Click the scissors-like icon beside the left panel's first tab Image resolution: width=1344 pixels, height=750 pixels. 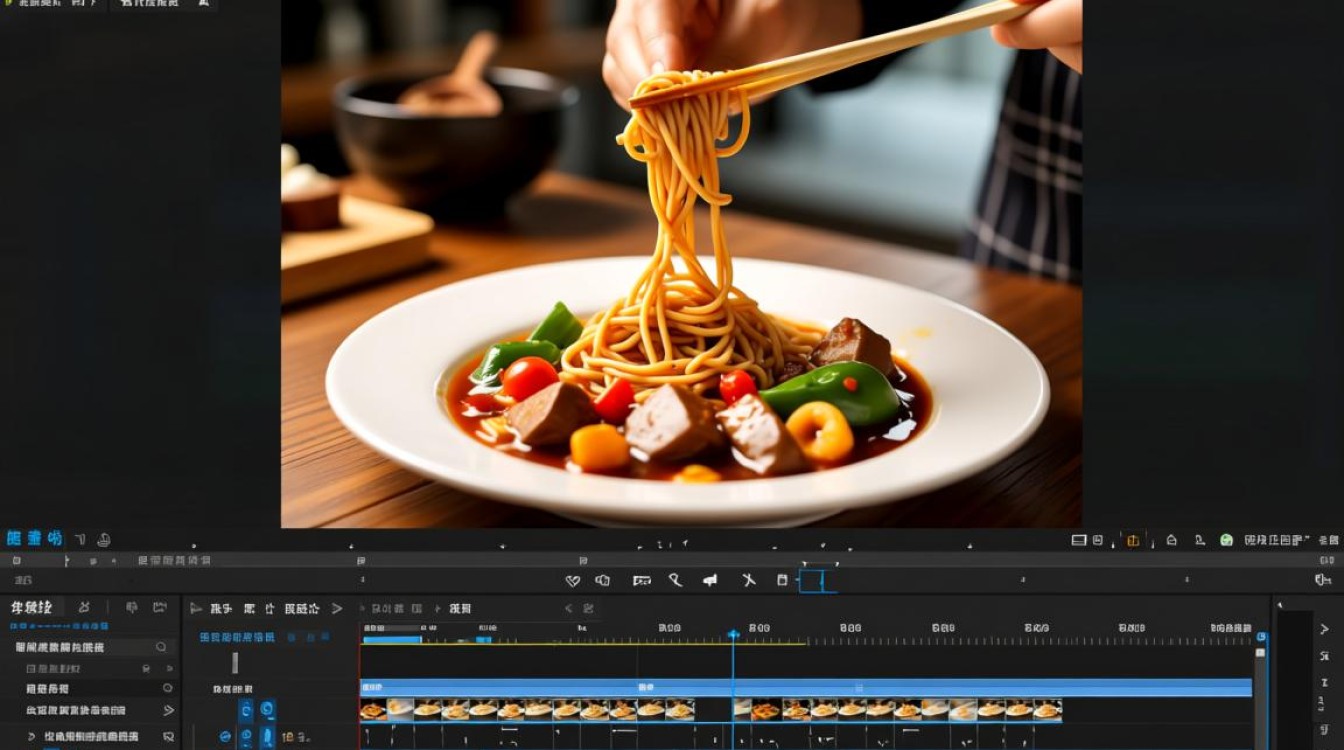(84, 607)
